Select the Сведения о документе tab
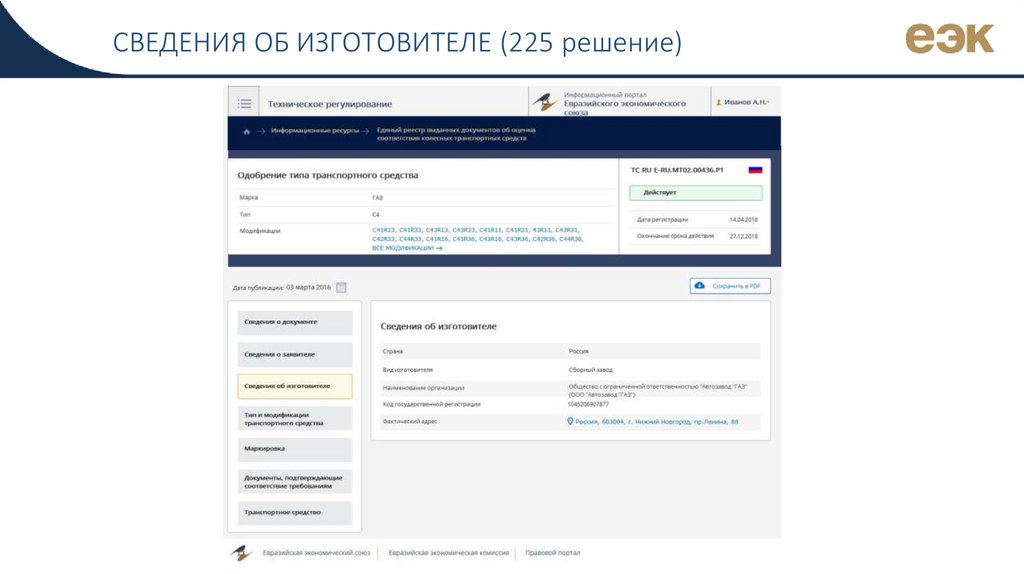 [295, 322]
